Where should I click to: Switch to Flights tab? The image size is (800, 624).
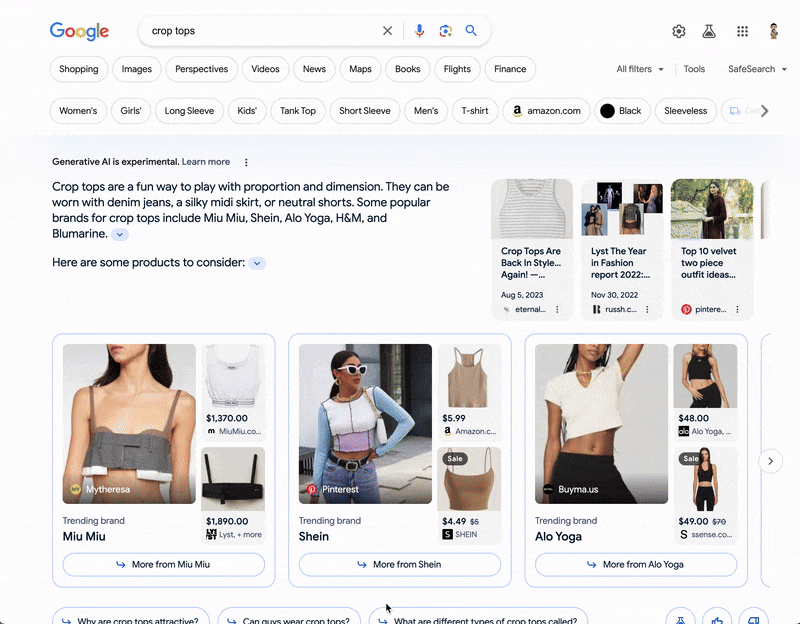coord(457,69)
